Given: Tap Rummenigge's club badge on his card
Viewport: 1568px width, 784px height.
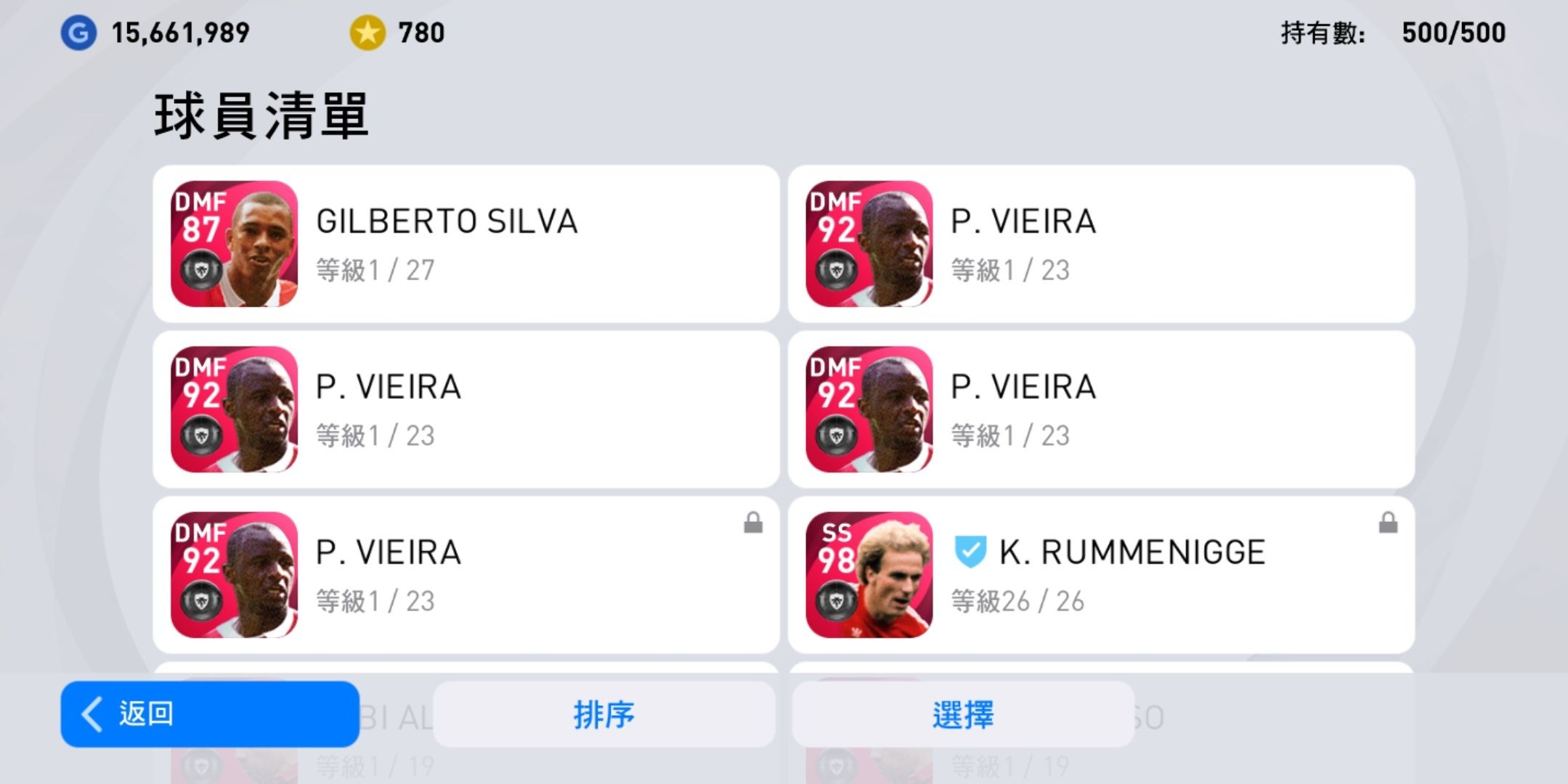Looking at the screenshot, I should point(836,602).
